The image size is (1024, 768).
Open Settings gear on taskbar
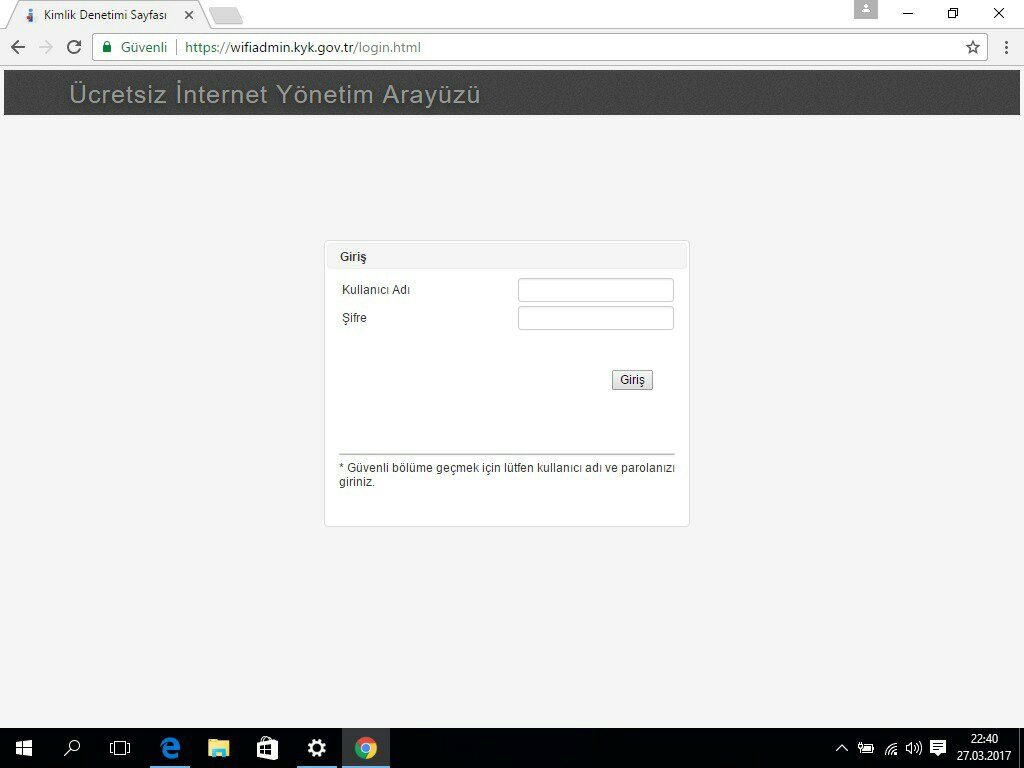[x=317, y=748]
